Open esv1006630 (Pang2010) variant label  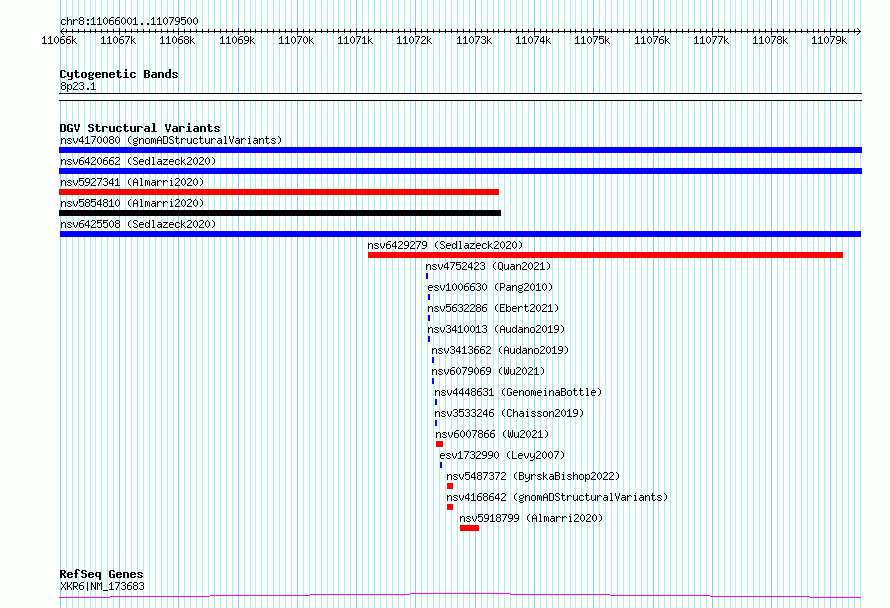(490, 287)
